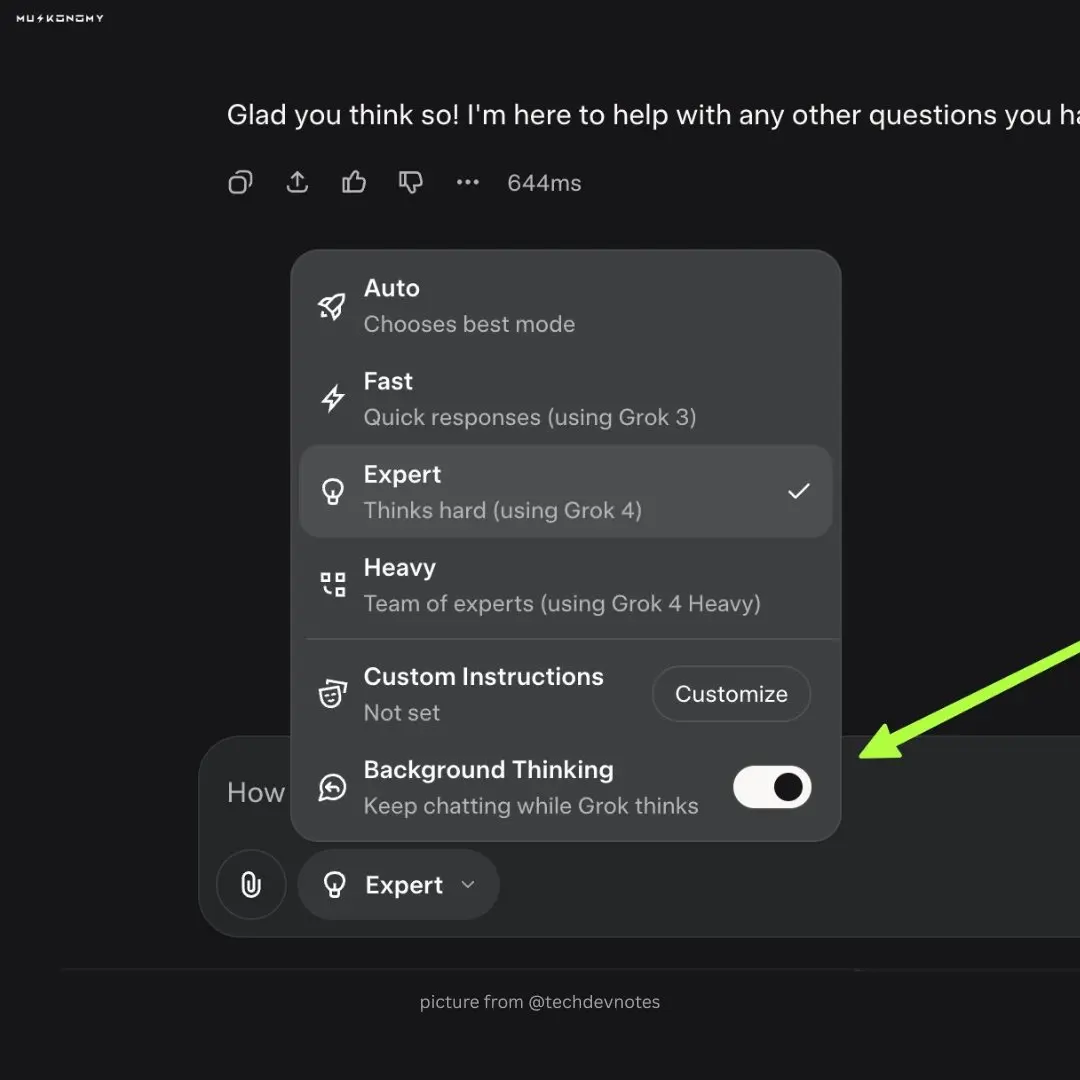The image size is (1080, 1080).
Task: Open the three-dot more options menu
Action: (x=468, y=183)
